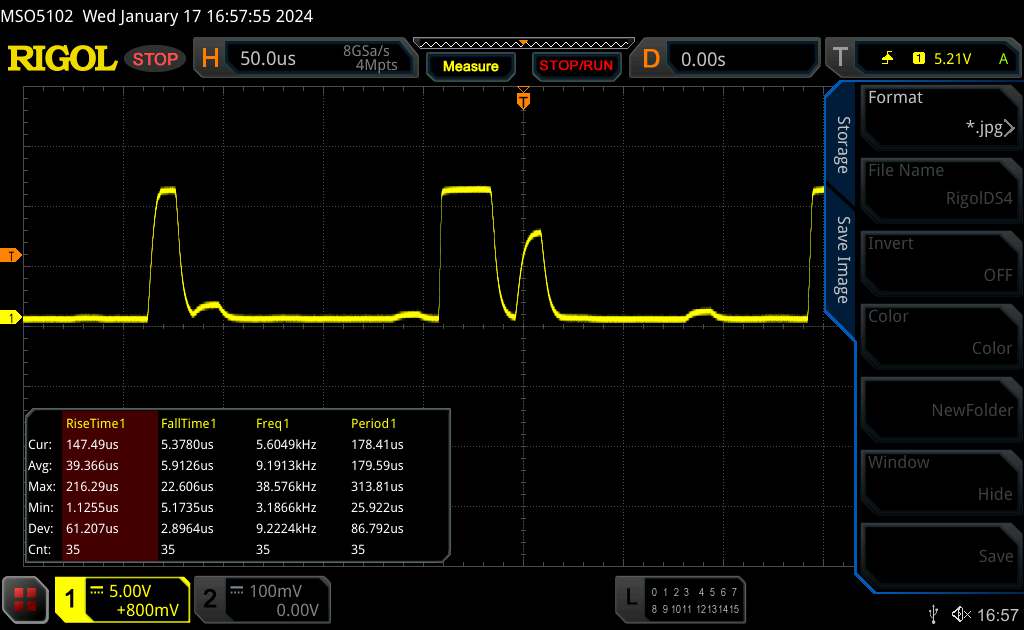Image resolution: width=1024 pixels, height=630 pixels.
Task: Select the 8GSa/s sample rate readout
Action: (366, 50)
